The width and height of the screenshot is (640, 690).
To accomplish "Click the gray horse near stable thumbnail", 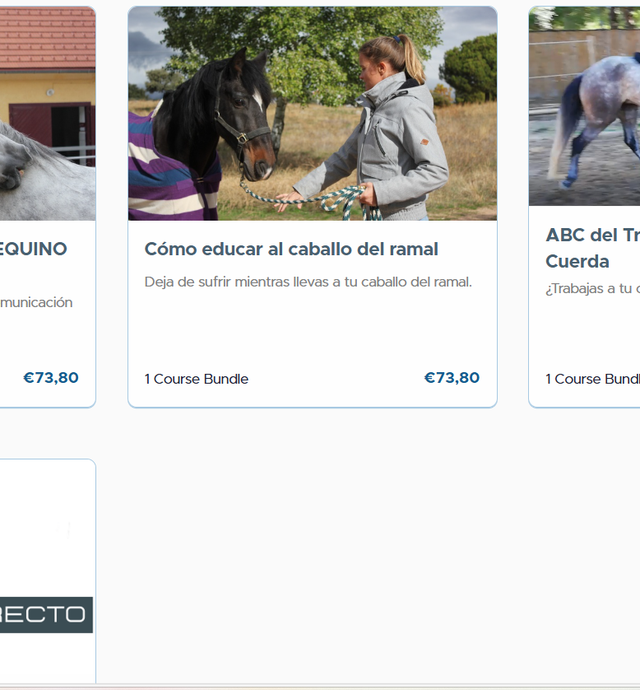I will tap(48, 114).
